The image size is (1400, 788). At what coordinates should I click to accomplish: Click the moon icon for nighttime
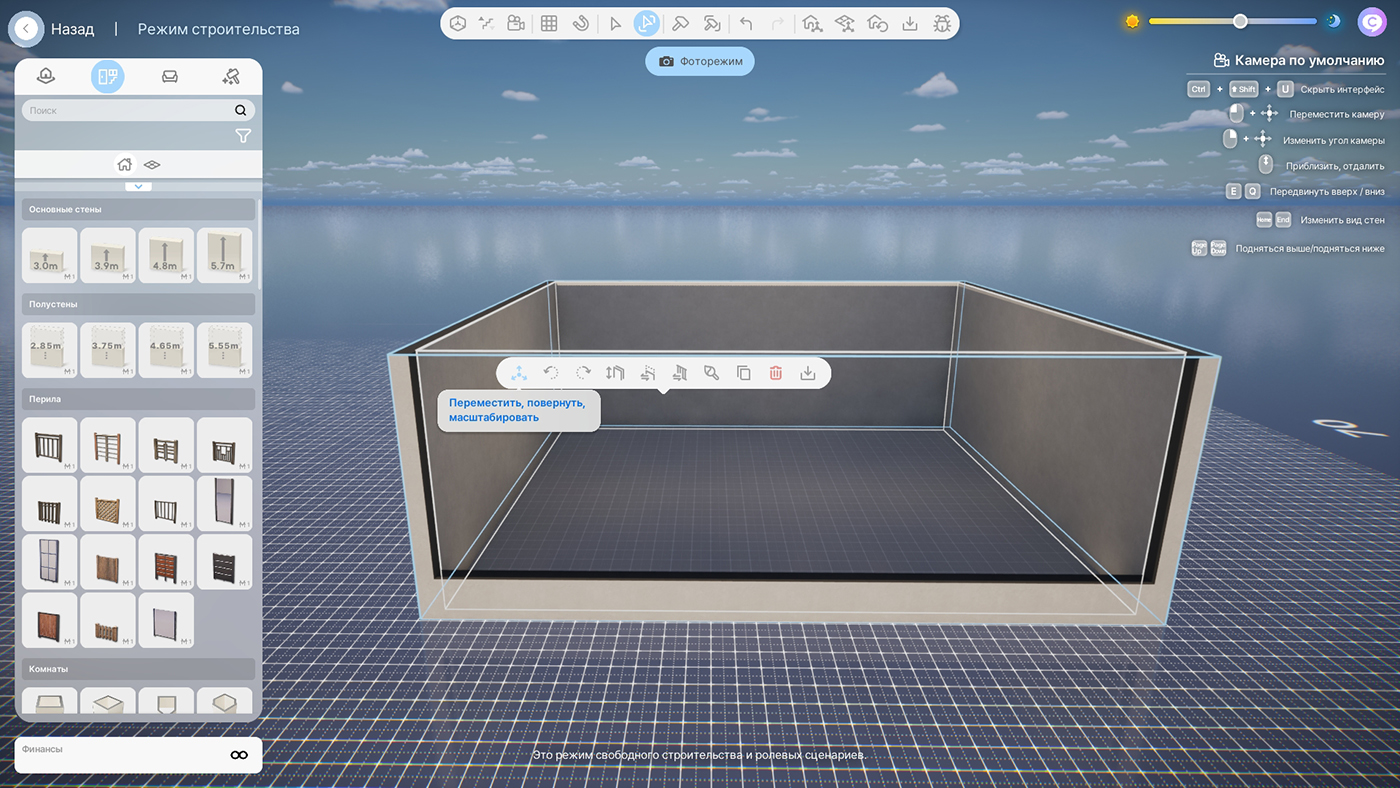(1333, 21)
